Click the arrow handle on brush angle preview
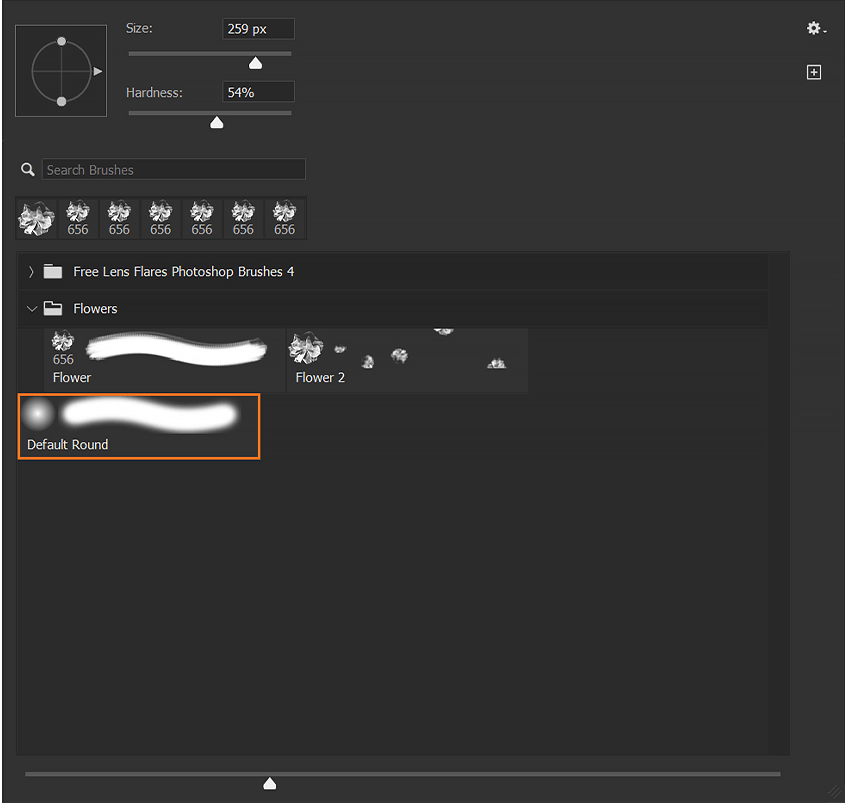 [97, 71]
